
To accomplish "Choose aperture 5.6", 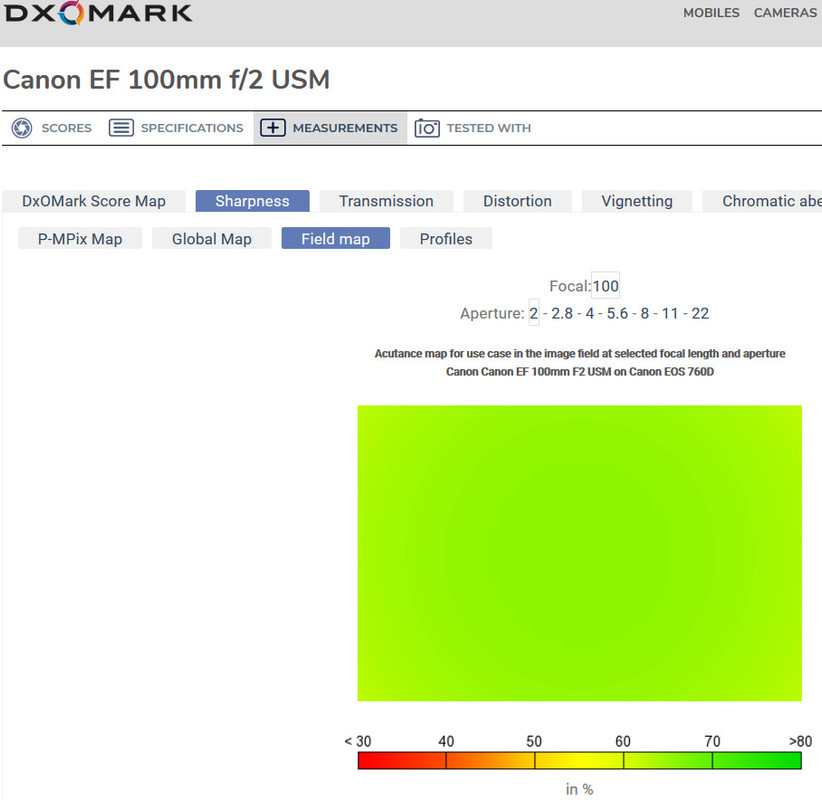I will pos(618,313).
